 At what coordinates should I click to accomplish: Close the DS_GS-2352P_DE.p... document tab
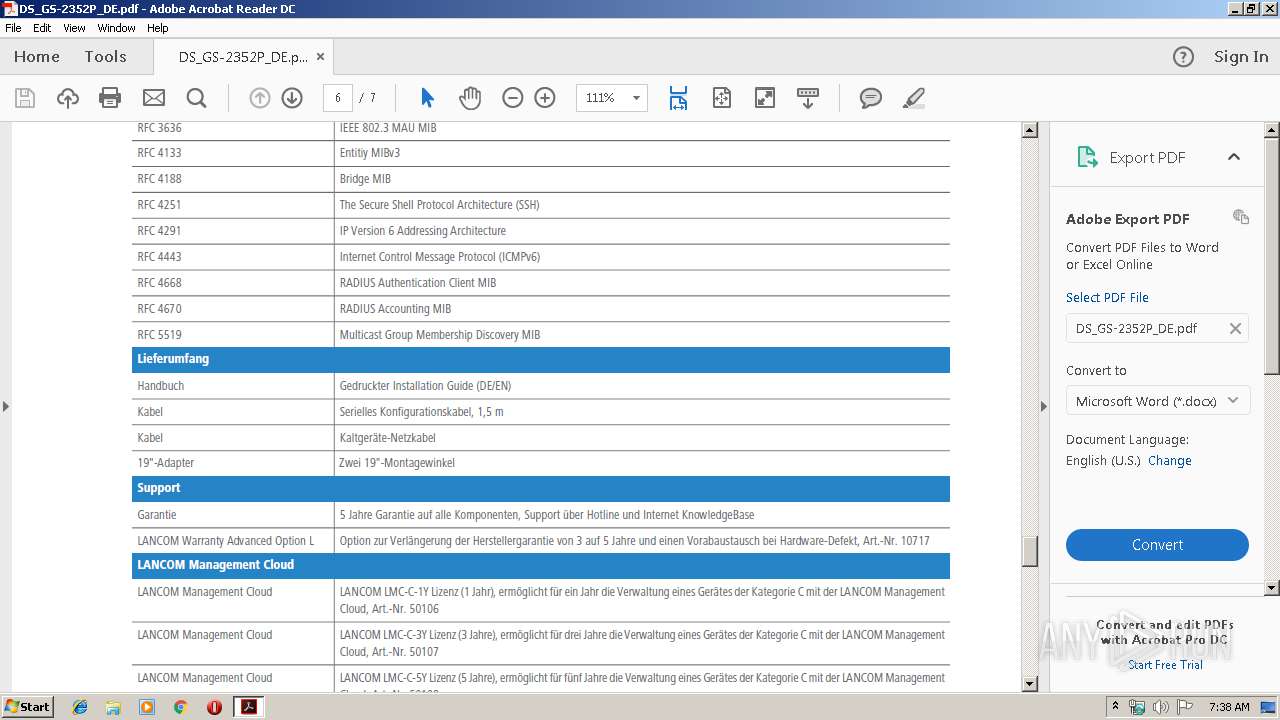click(320, 57)
